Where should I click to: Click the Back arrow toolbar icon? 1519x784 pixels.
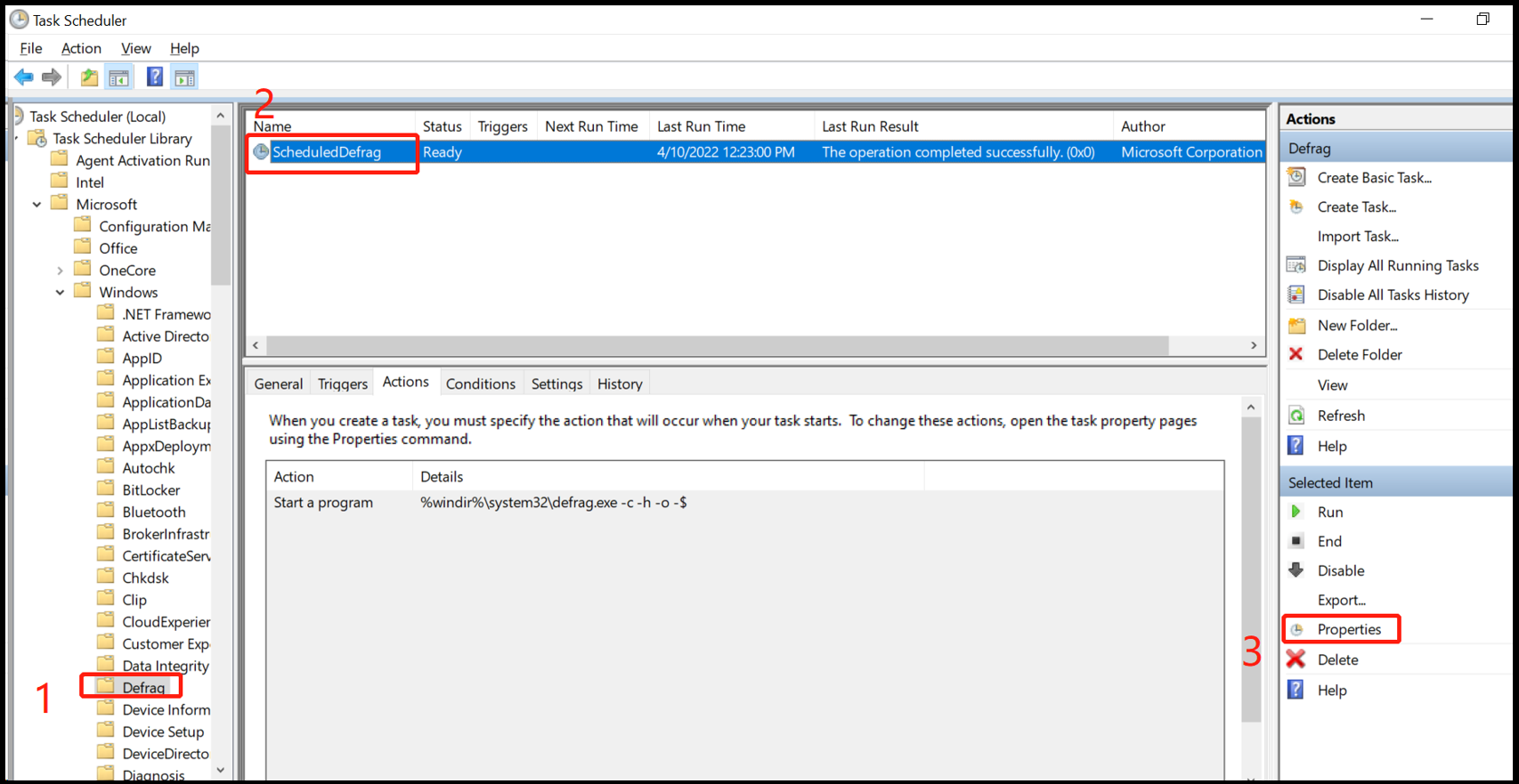[24, 77]
